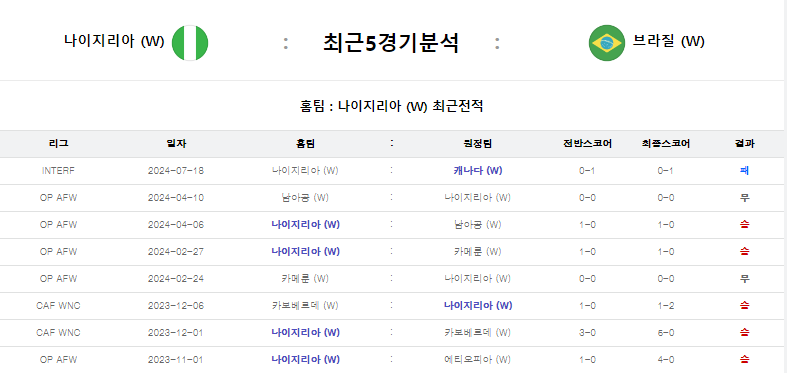Select the date 2023-12-01
The image size is (787, 373).
pos(176,333)
